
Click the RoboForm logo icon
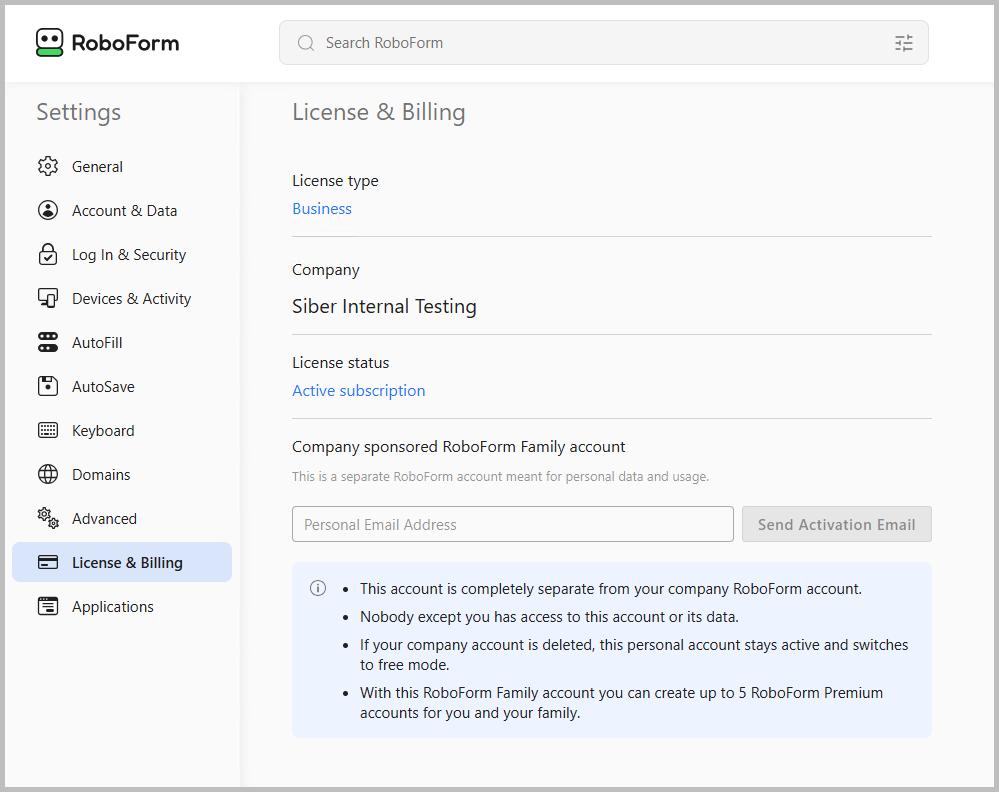tap(49, 42)
